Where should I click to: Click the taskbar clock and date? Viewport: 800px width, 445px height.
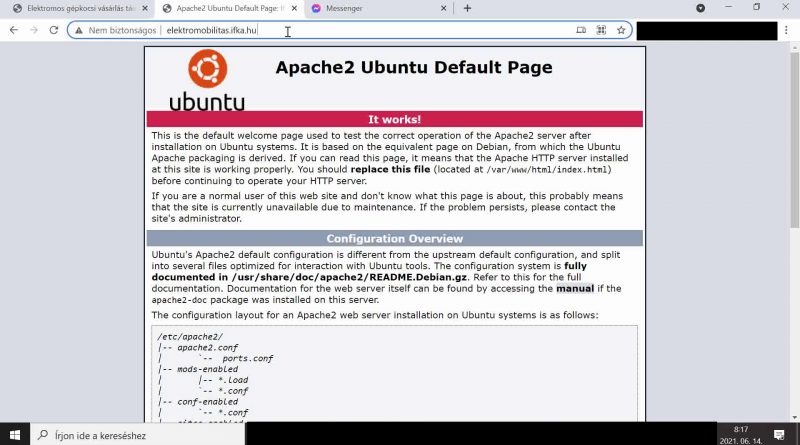[741, 435]
